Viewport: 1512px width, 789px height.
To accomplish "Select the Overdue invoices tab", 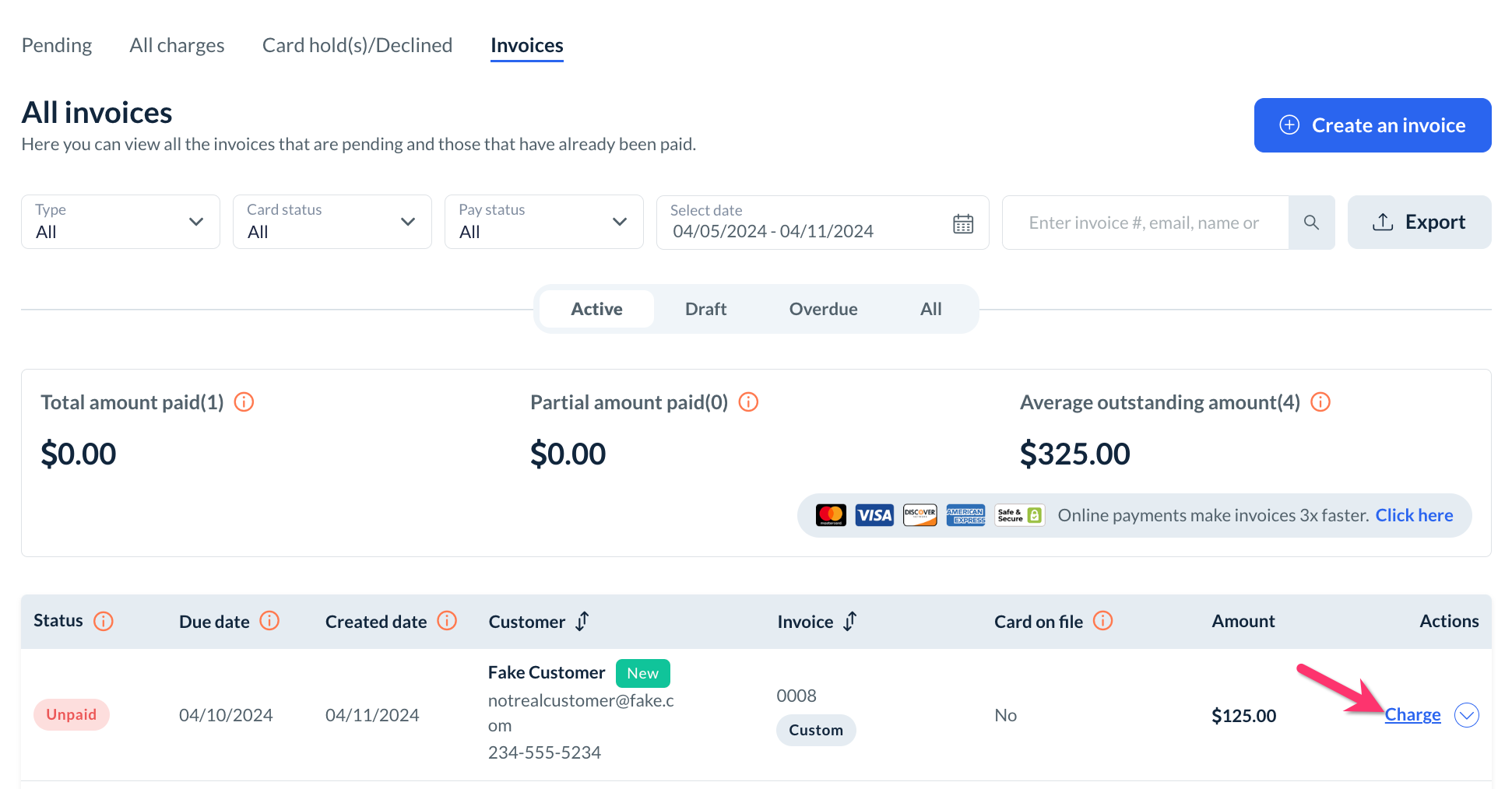I will 823,309.
